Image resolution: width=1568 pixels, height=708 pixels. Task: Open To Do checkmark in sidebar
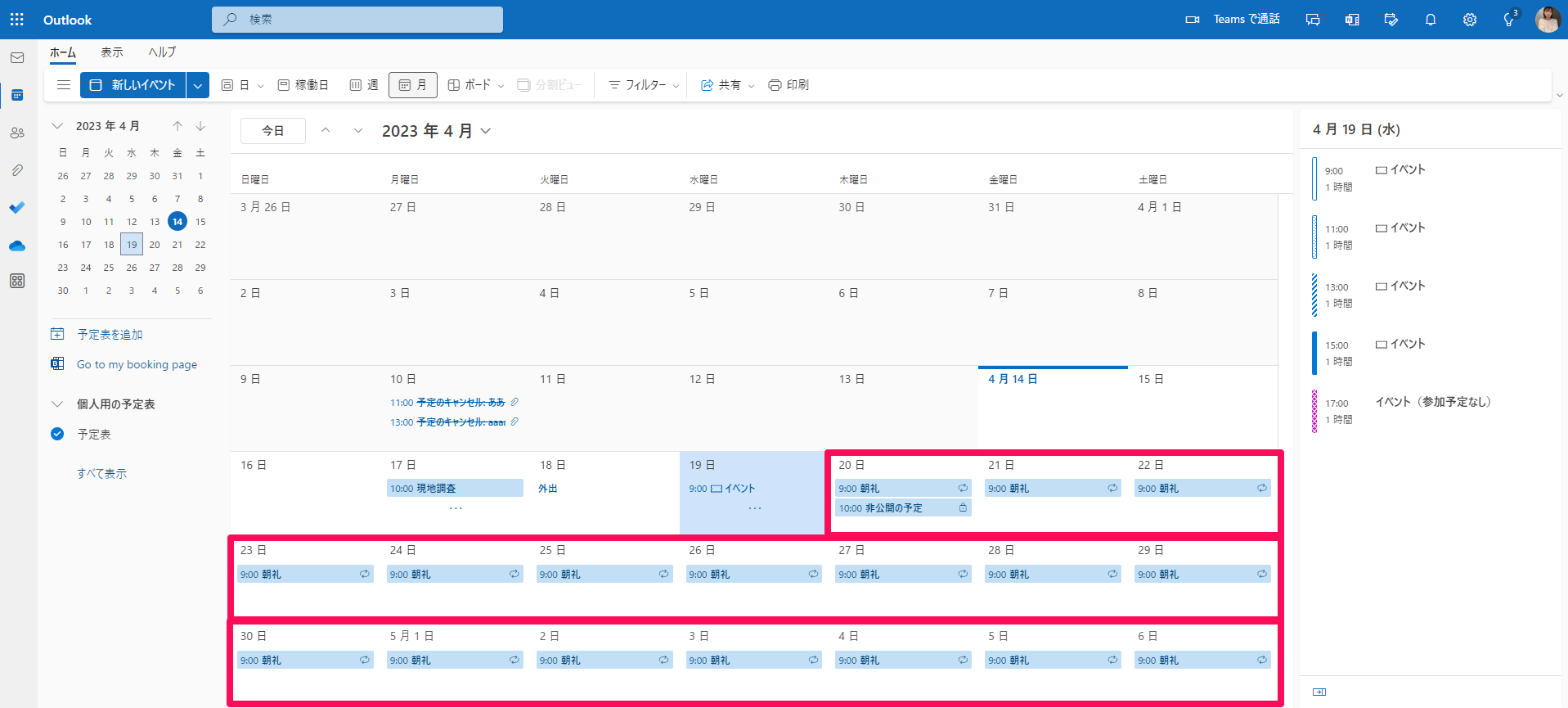pos(17,208)
